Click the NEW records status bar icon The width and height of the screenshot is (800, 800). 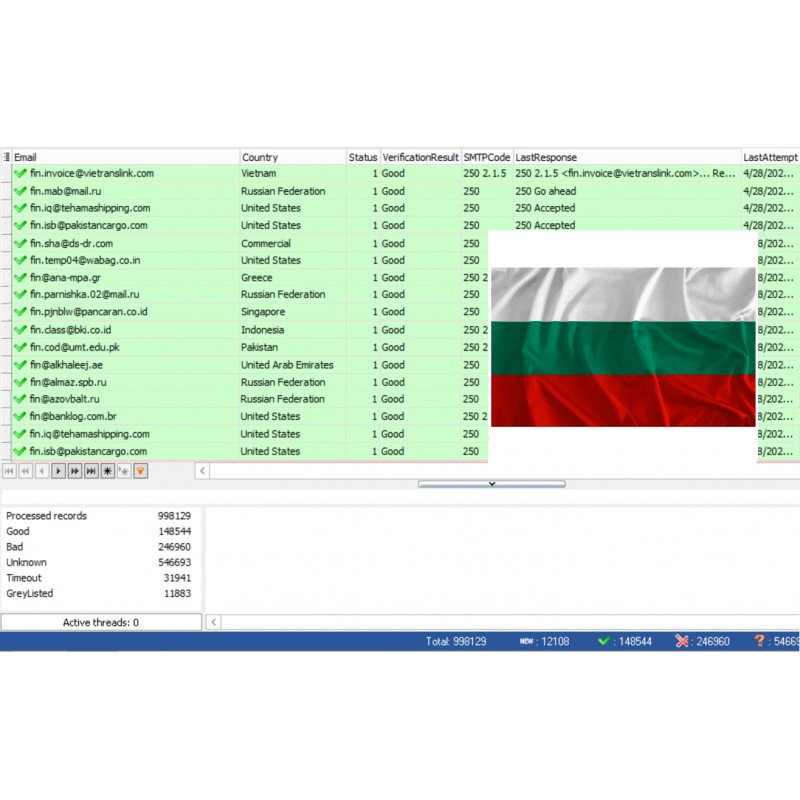pos(526,641)
